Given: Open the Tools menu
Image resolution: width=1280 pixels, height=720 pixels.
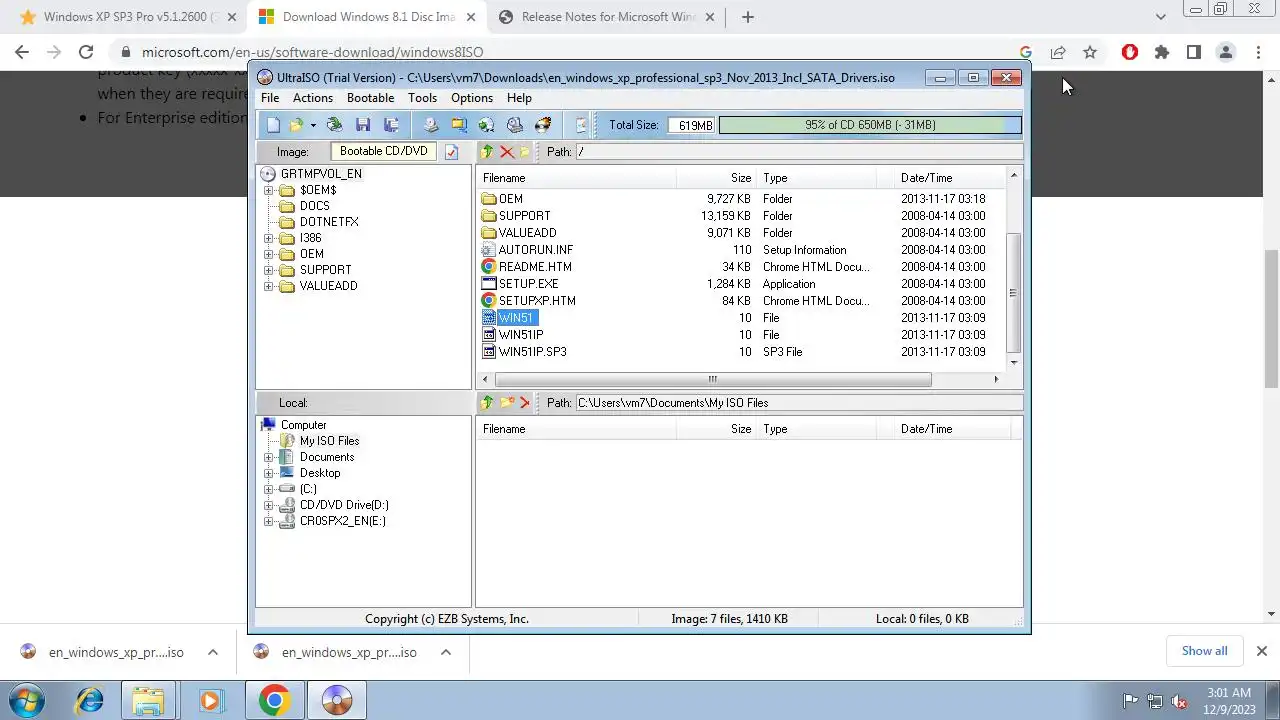Looking at the screenshot, I should click(x=422, y=98).
